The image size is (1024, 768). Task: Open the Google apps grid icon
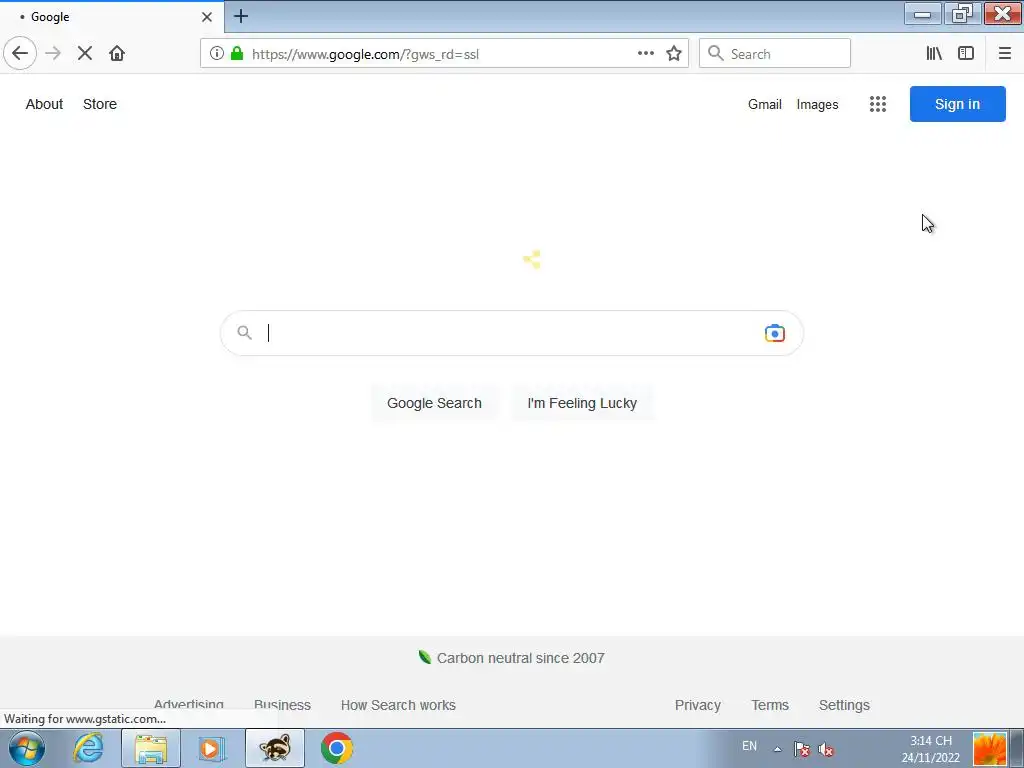click(878, 104)
